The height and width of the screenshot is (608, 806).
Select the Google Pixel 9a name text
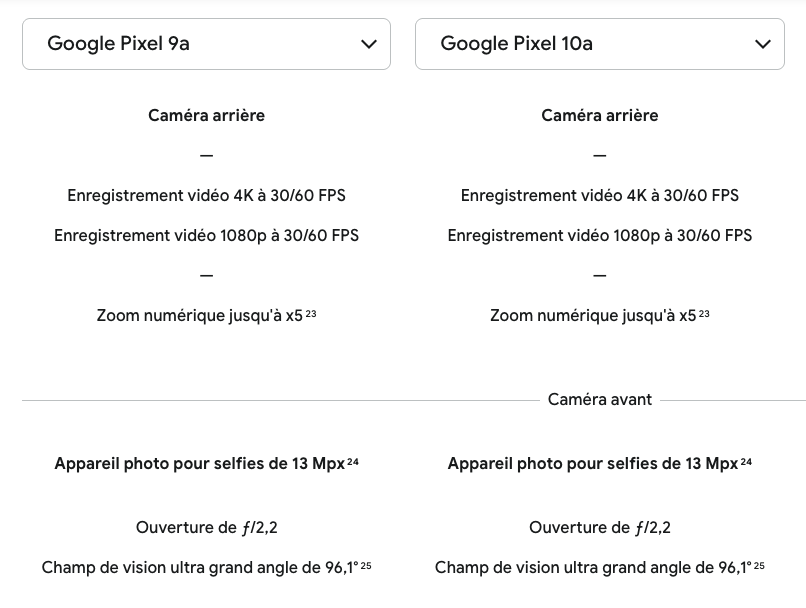118,44
